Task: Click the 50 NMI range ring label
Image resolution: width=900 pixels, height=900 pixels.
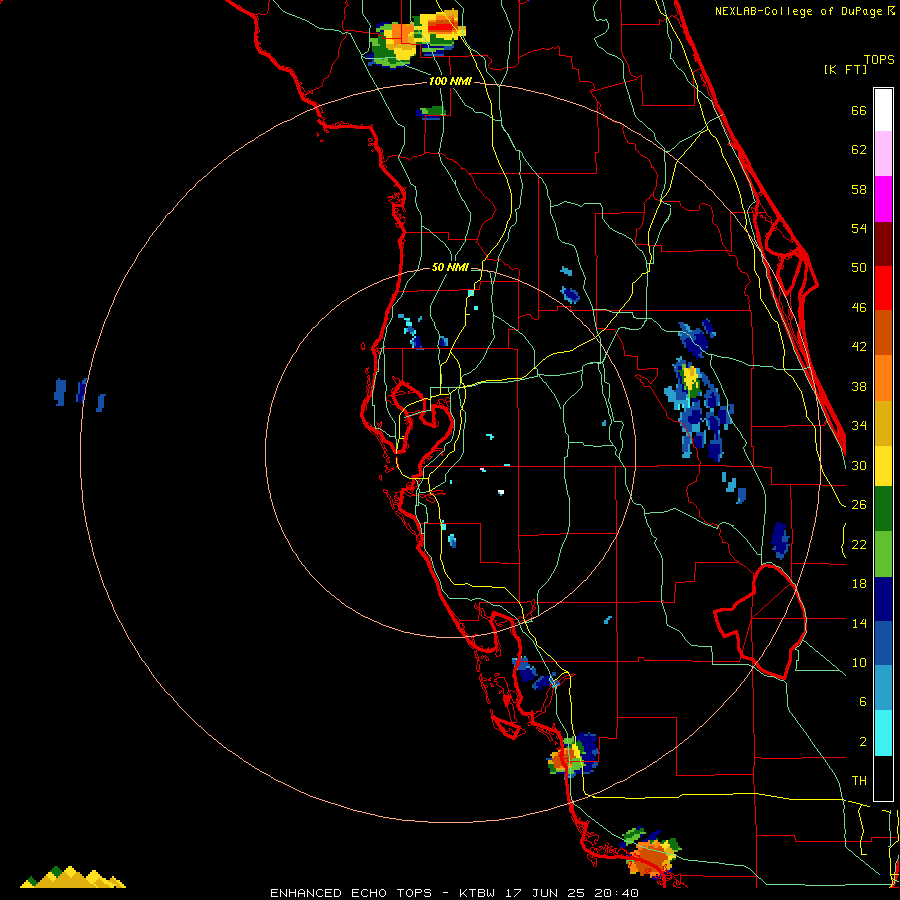Action: click(x=450, y=267)
